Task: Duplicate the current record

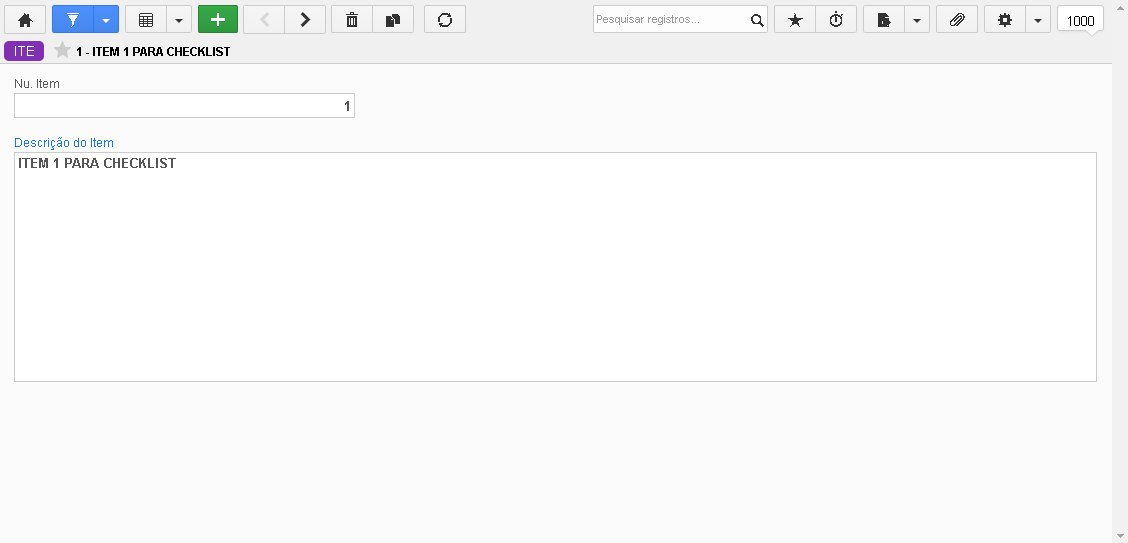Action: 393,19
